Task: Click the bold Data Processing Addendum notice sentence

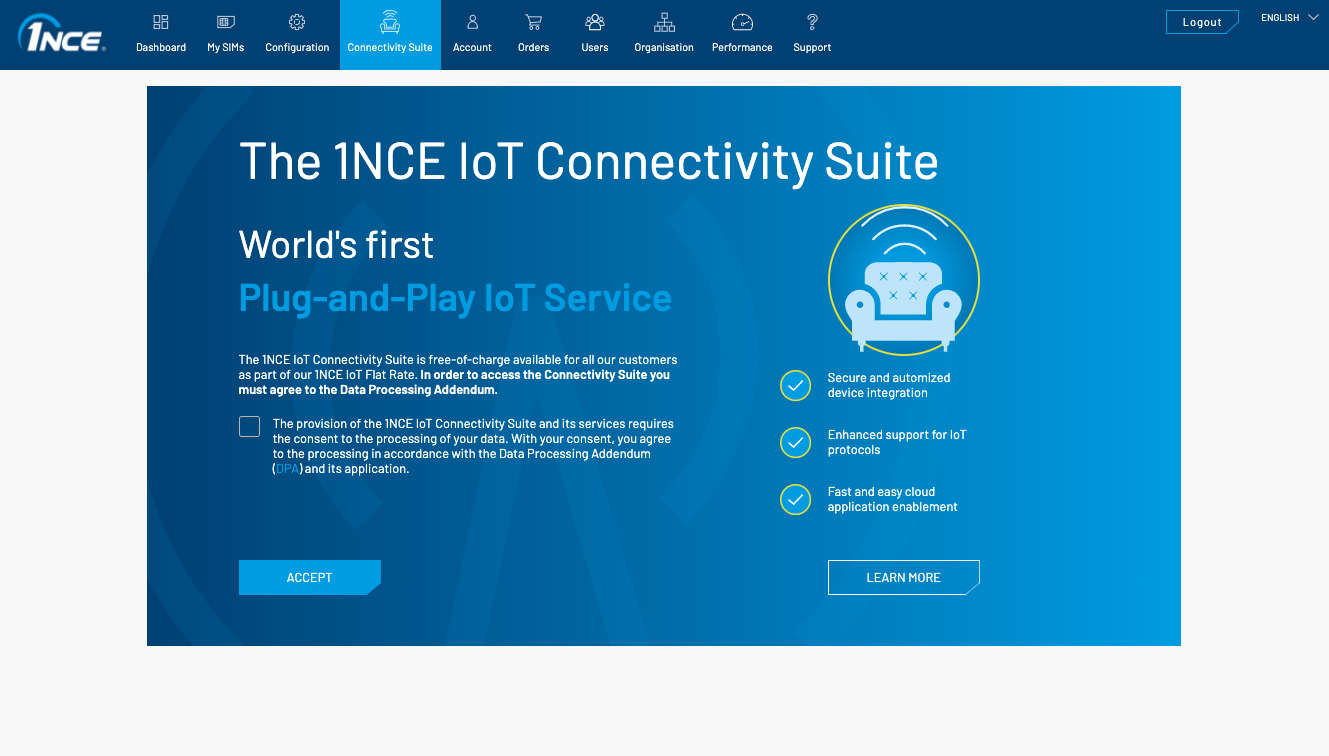Action: pyautogui.click(x=455, y=382)
